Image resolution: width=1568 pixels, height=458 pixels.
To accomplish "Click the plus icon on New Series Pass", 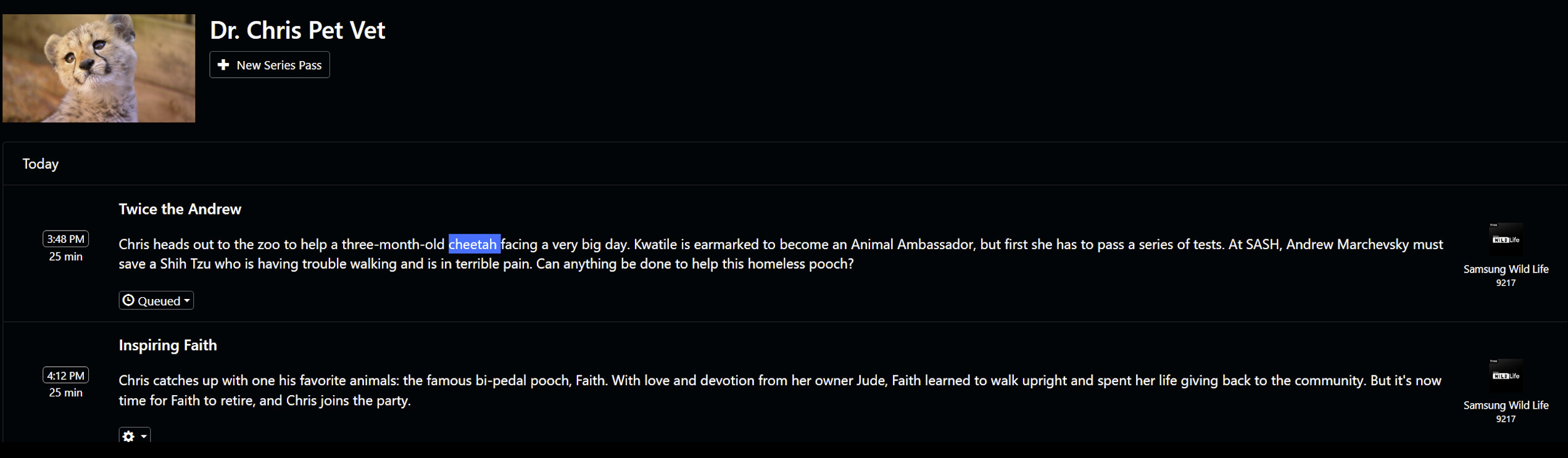I will [223, 65].
